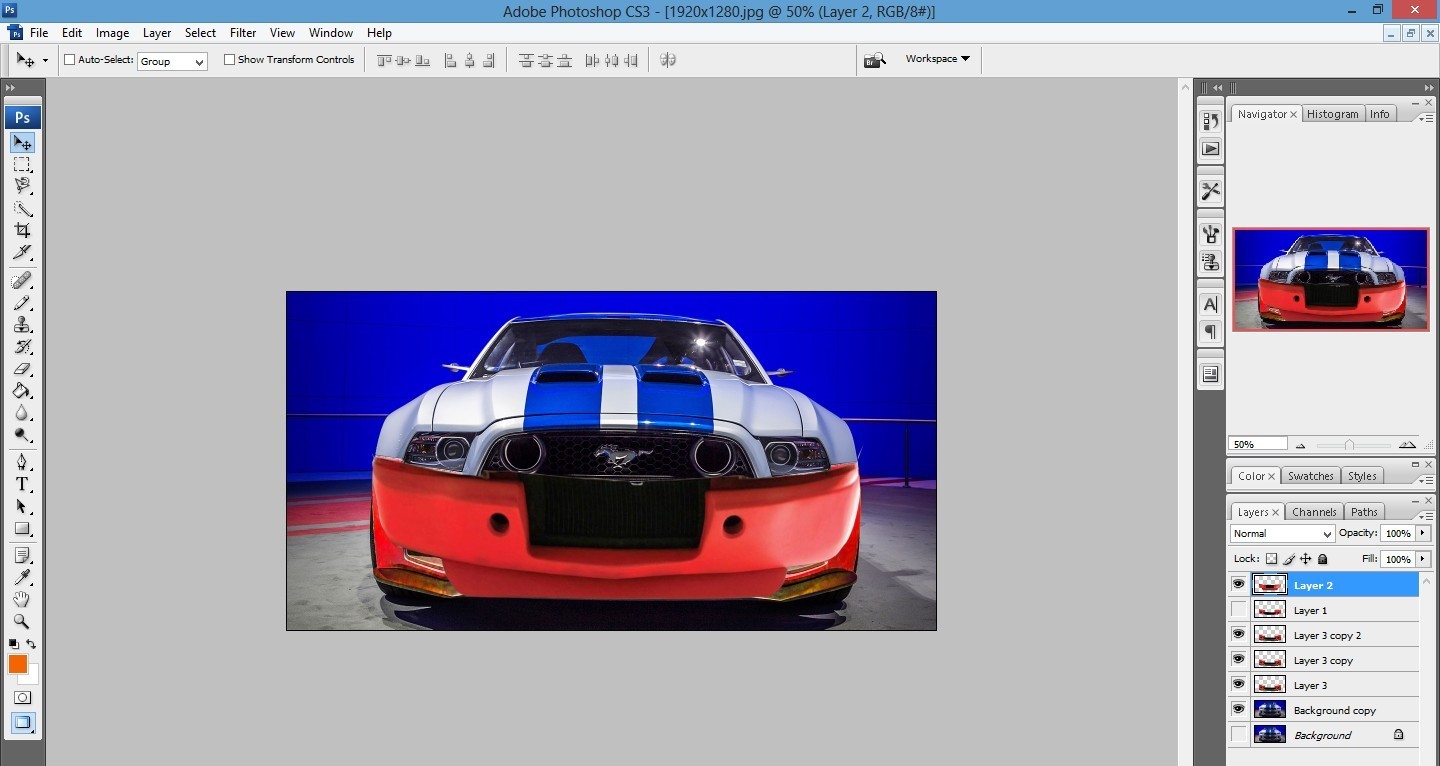Image resolution: width=1440 pixels, height=766 pixels.
Task: Select the Pen tool
Action: coord(22,462)
